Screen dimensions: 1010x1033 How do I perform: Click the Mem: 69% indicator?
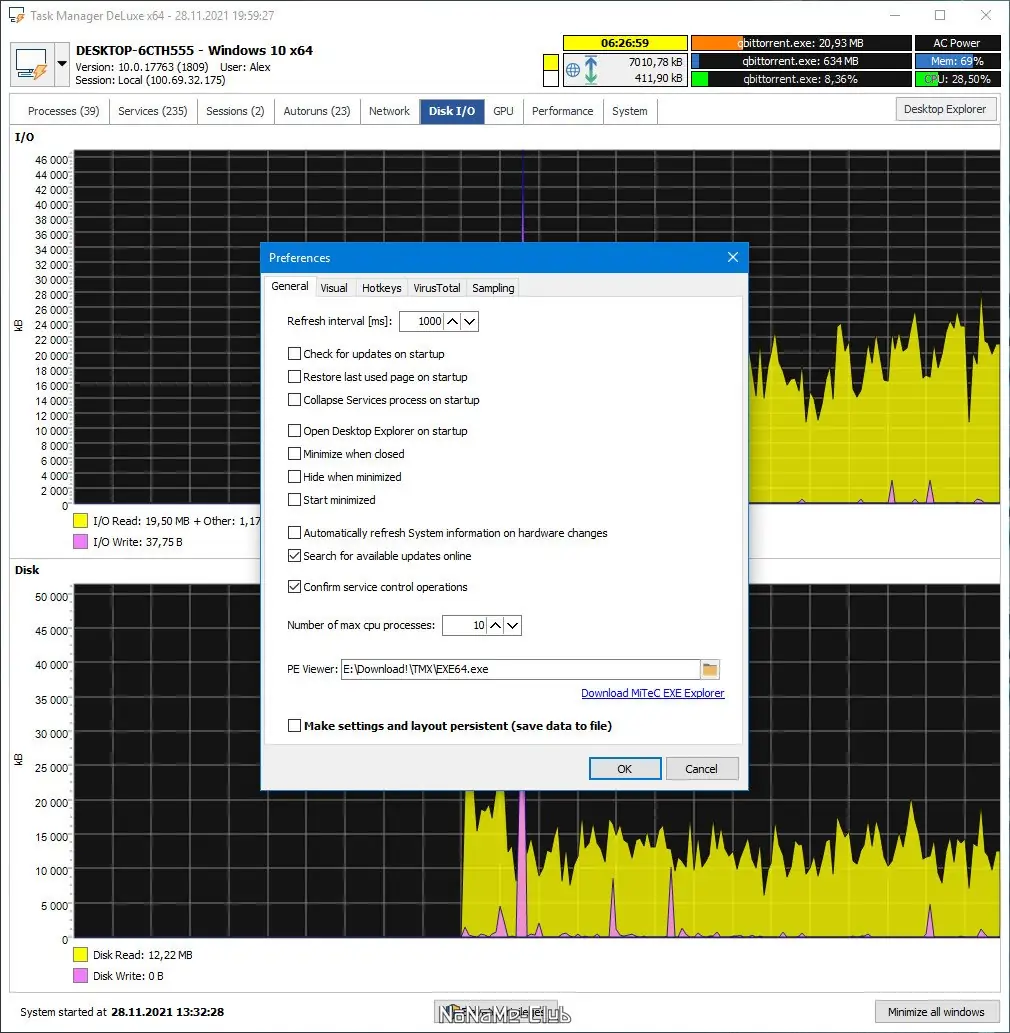(x=957, y=61)
